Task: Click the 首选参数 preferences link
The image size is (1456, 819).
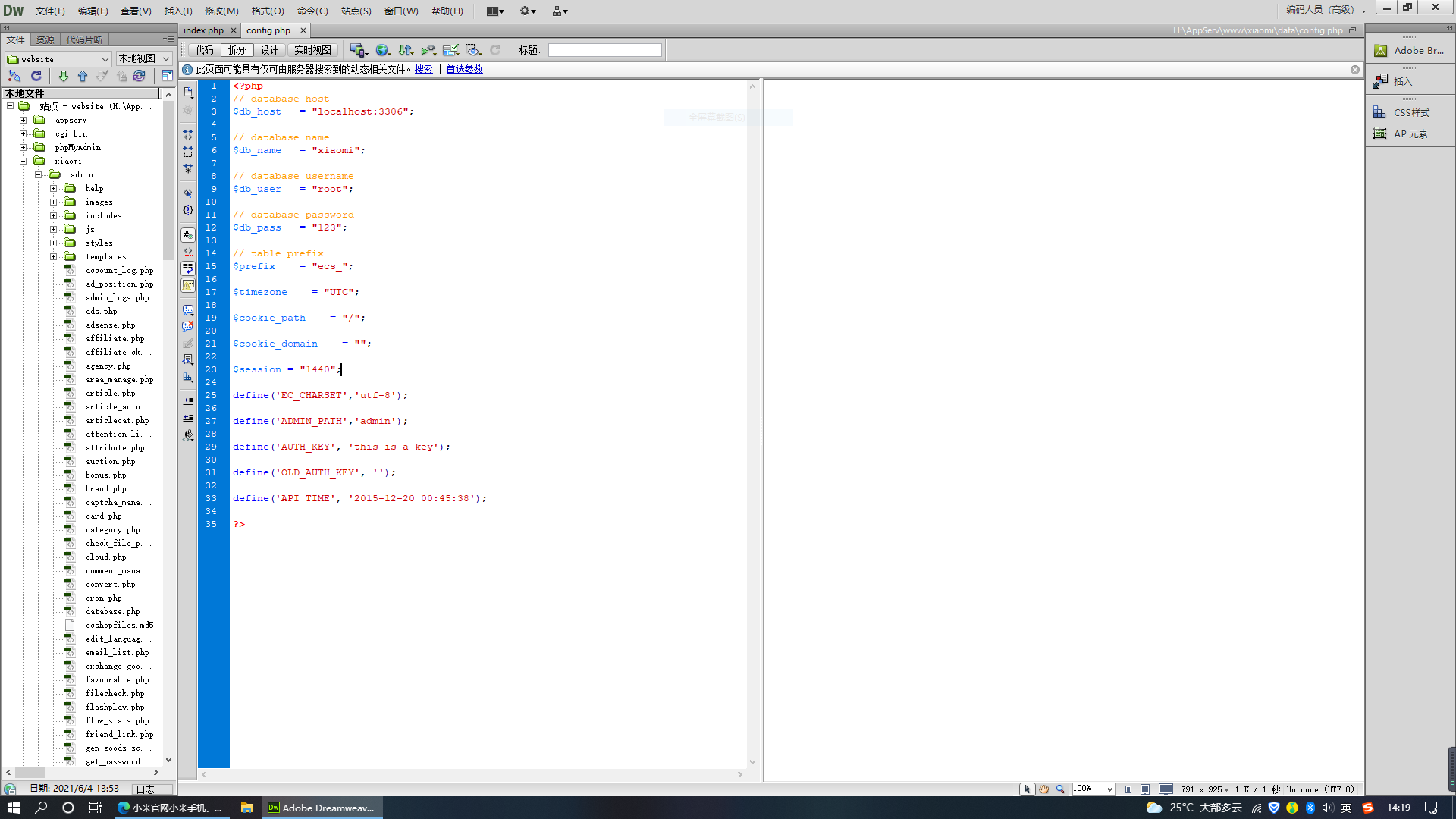Action: pos(464,69)
